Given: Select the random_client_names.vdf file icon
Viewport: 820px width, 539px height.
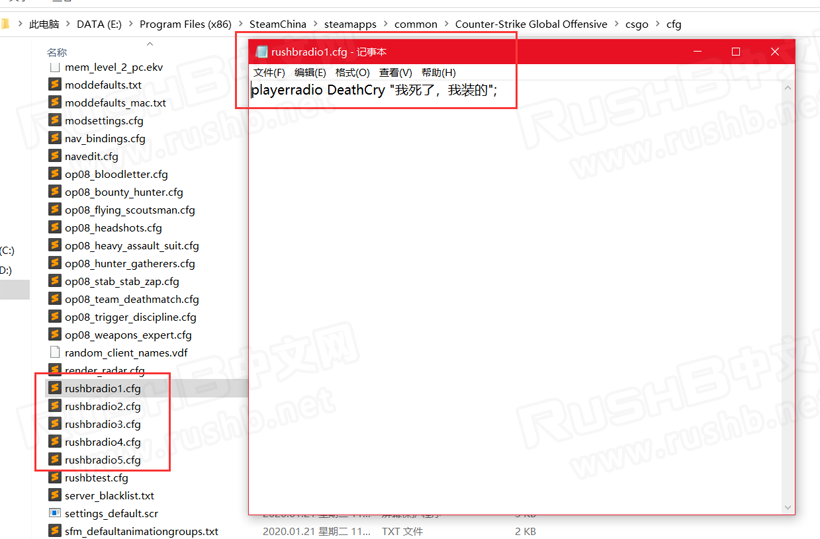Looking at the screenshot, I should tap(55, 353).
